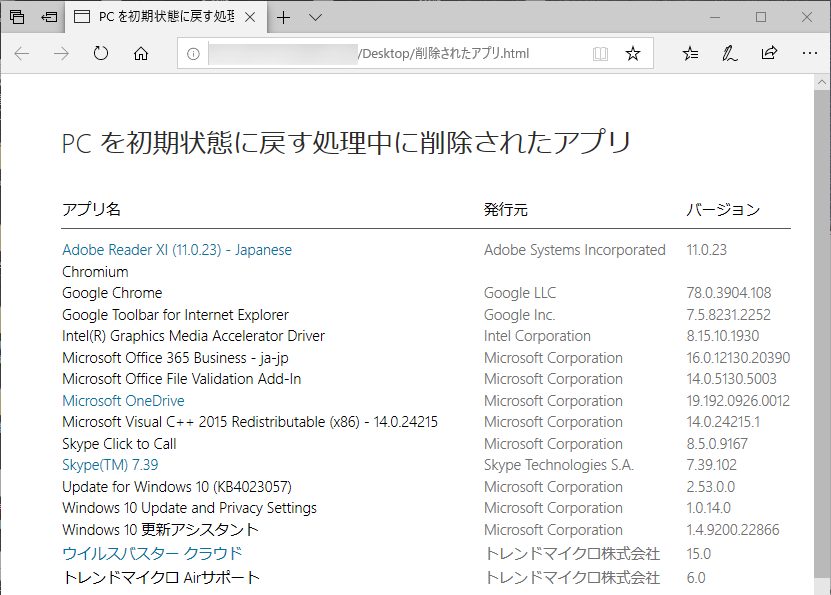This screenshot has height=595, width=831.
Task: Select Windows 10 Update and Privacy Settings
Action: tap(189, 508)
